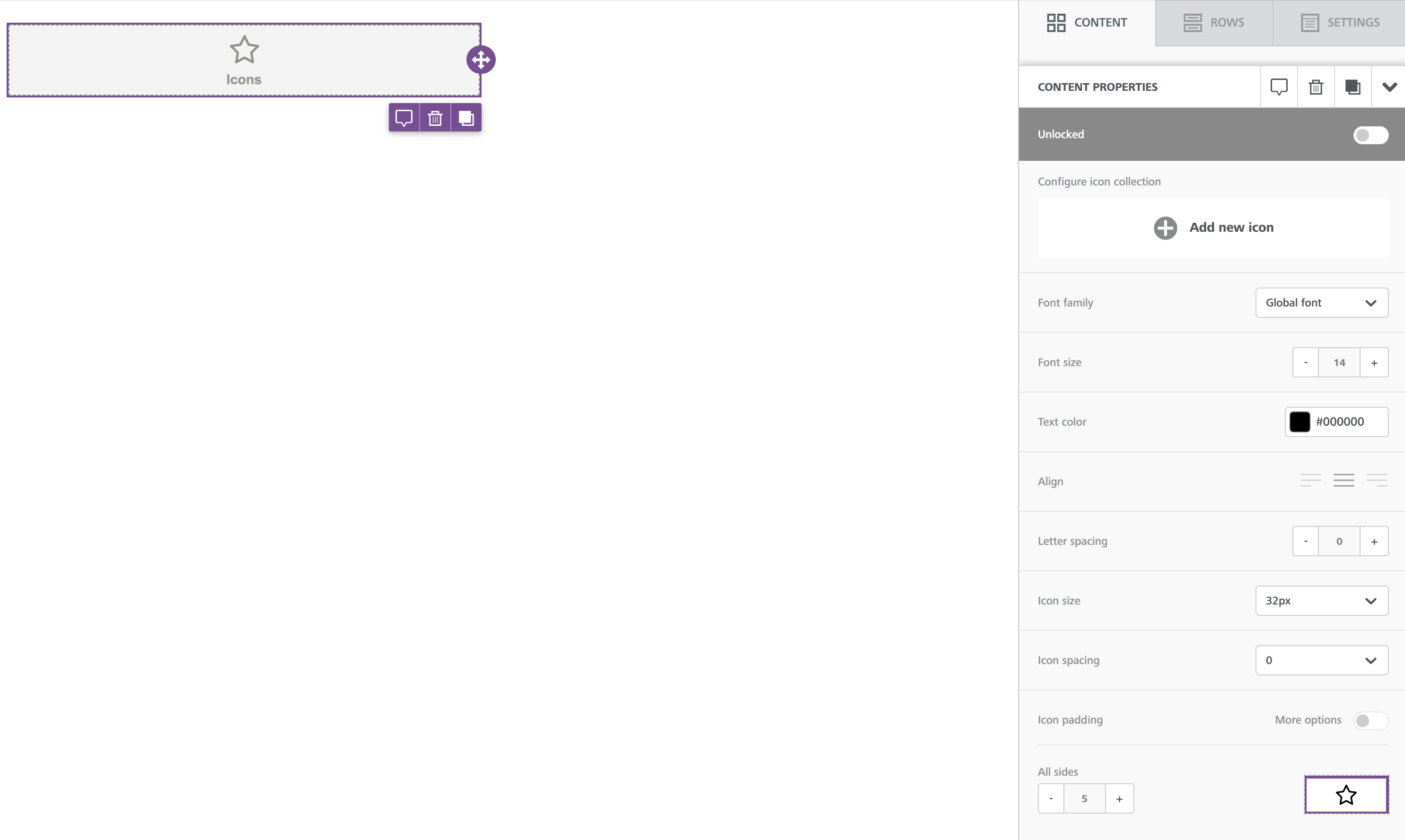Open the Icon size dropdown
The image size is (1405, 840).
click(x=1321, y=601)
